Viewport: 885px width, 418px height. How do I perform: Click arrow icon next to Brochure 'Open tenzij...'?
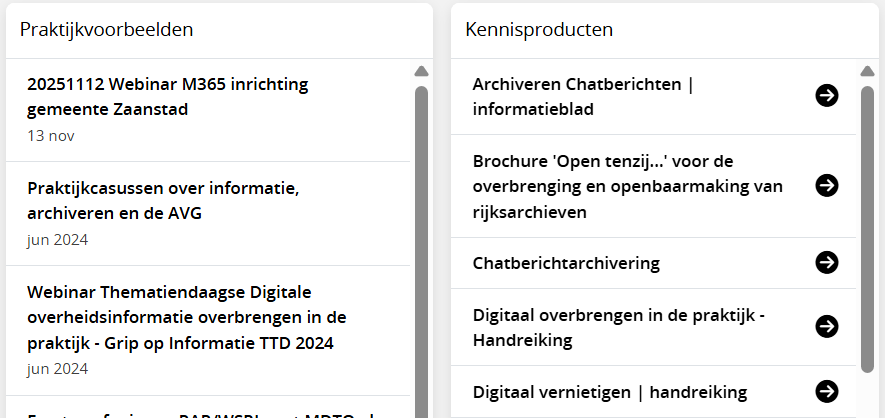click(x=826, y=186)
